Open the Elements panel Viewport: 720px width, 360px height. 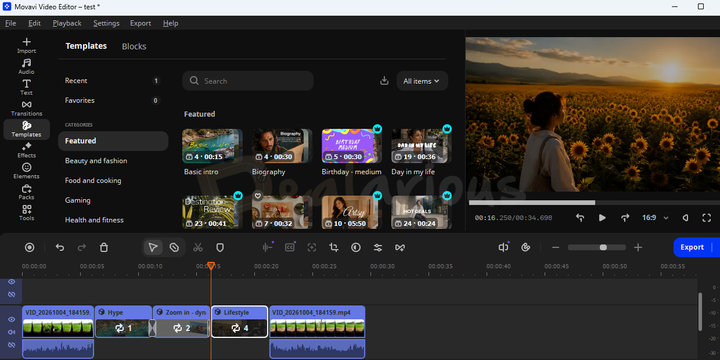coord(27,171)
